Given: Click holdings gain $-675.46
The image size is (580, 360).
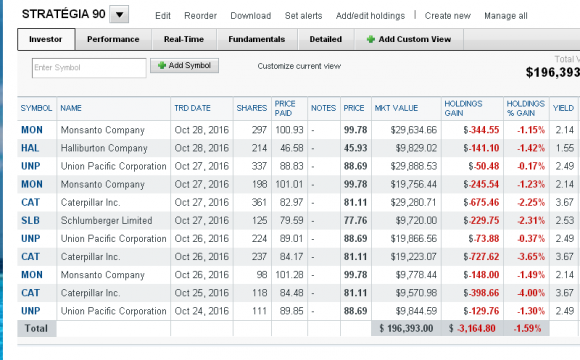Looking at the screenshot, I should (481, 203).
